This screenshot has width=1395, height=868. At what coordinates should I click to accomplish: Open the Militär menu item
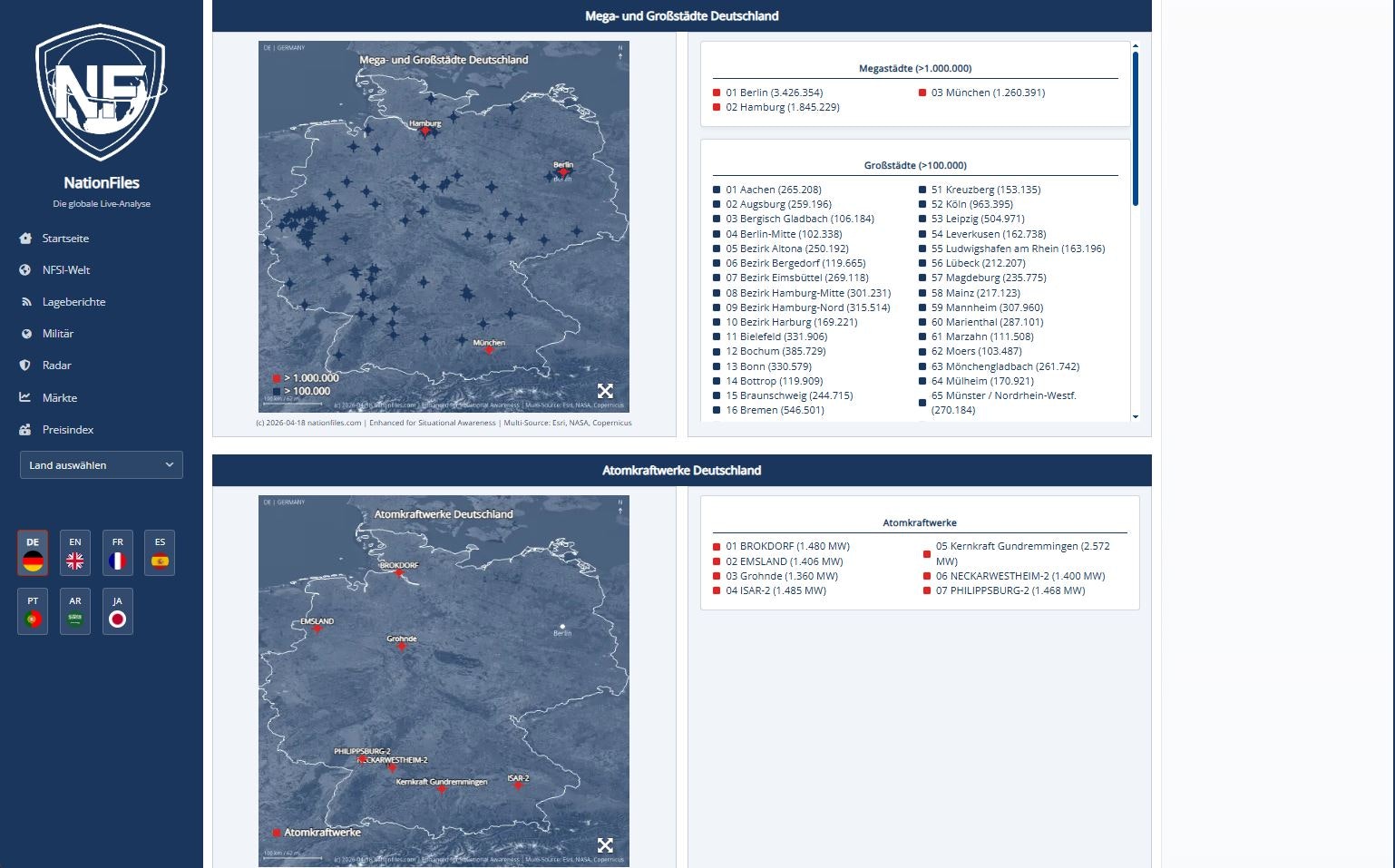(x=58, y=334)
